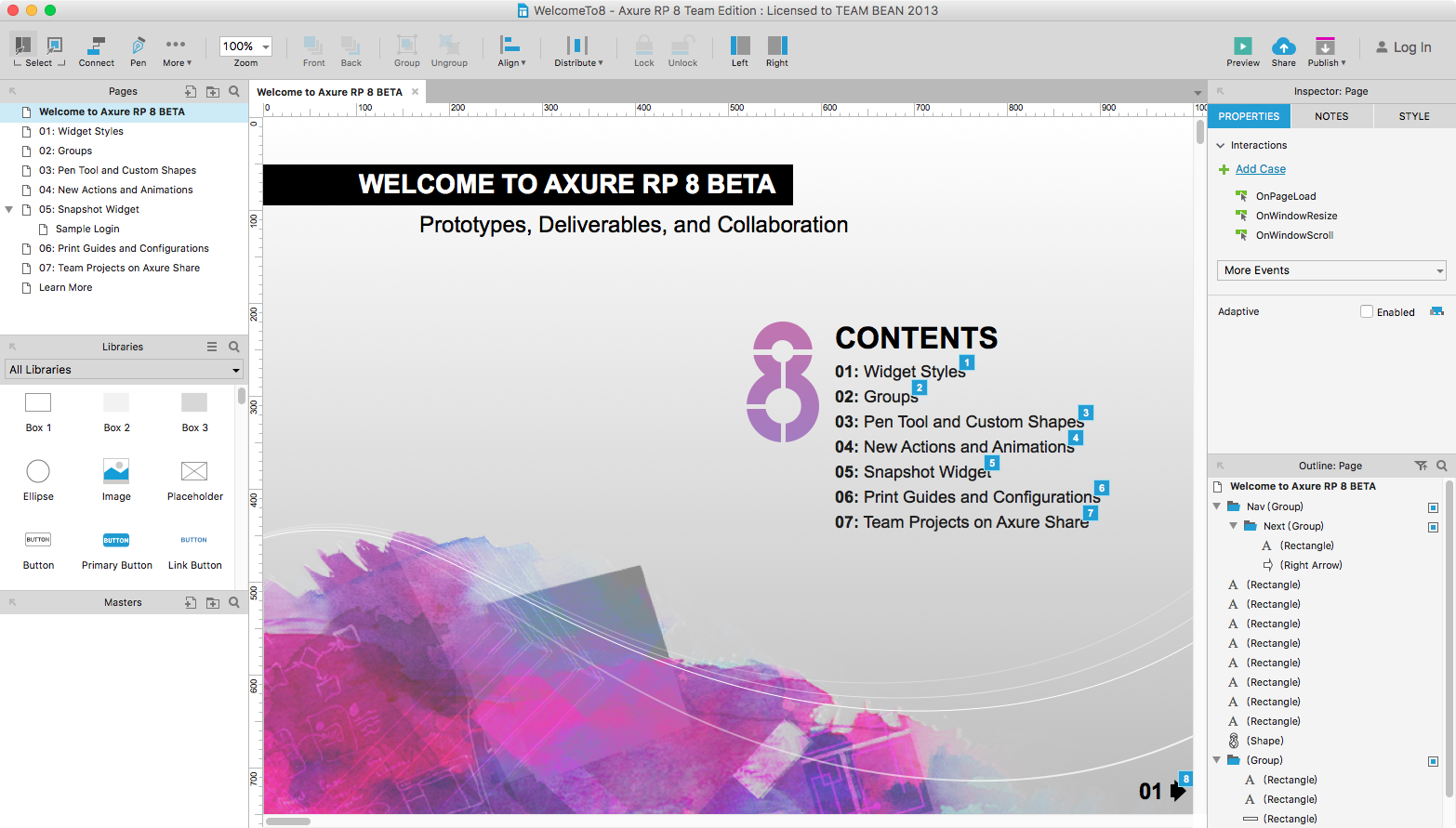The image size is (1456, 828).
Task: Search pages using magnifier icon
Action: [x=234, y=91]
